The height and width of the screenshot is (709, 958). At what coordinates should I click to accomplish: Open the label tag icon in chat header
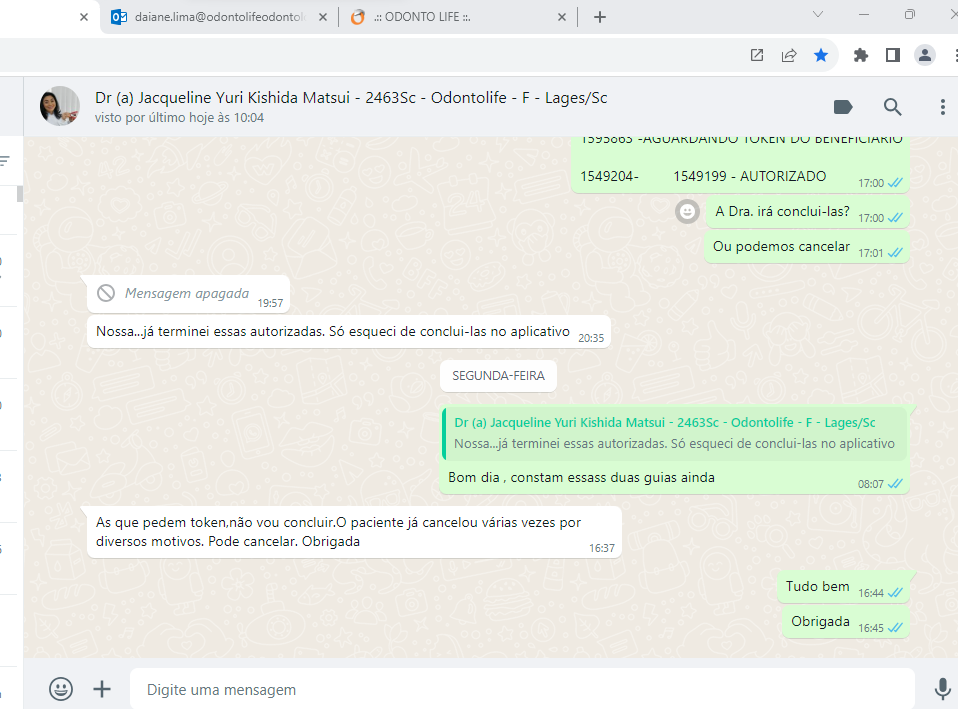843,108
